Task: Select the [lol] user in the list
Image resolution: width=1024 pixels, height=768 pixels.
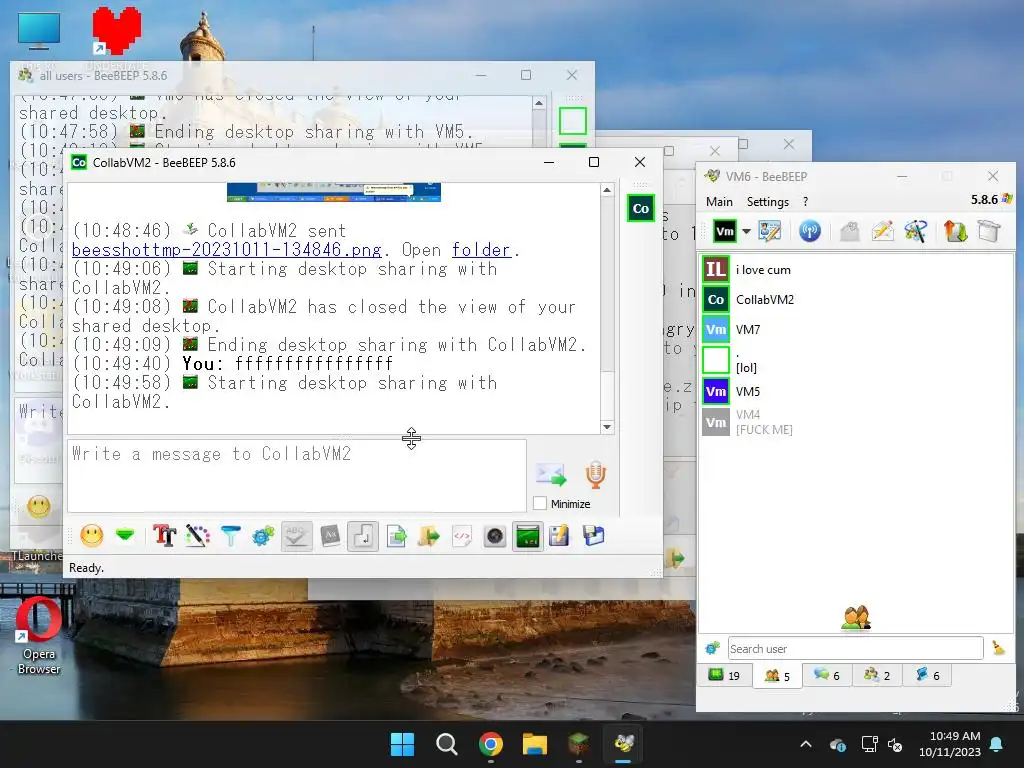Action: [856, 360]
